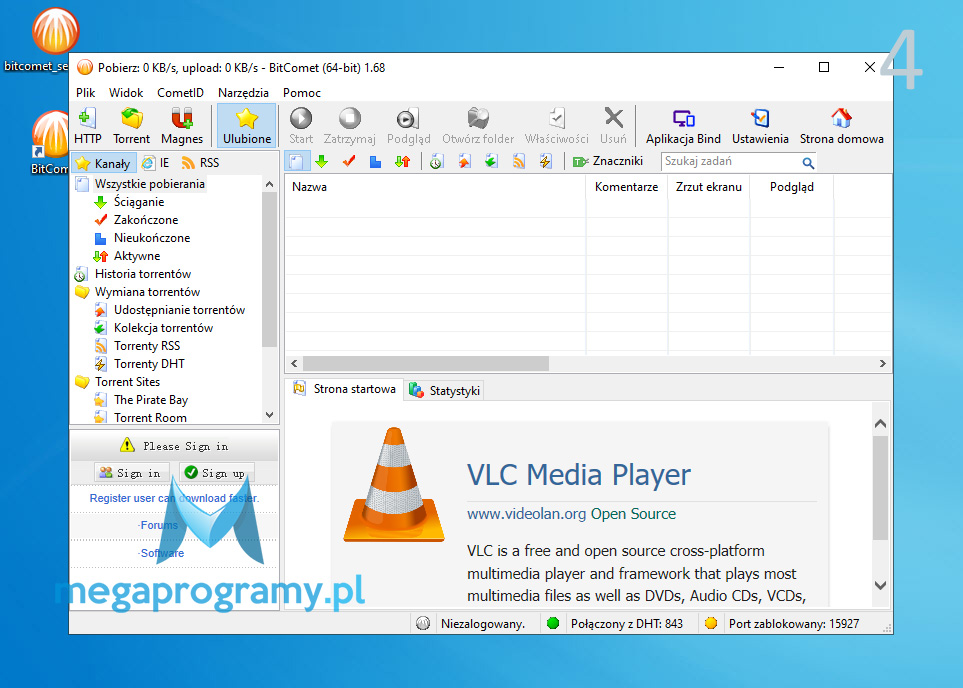
Task: Select Wszystkie pobierania in the tree
Action: click(149, 184)
